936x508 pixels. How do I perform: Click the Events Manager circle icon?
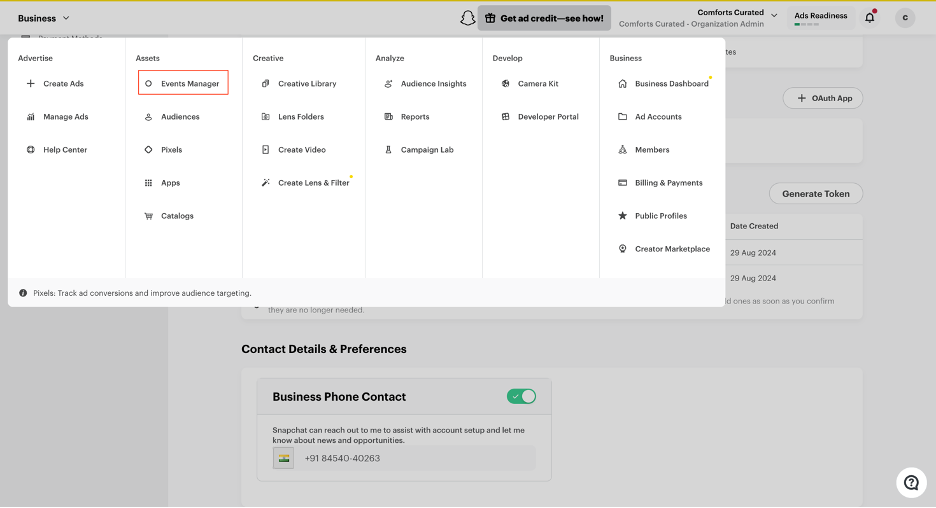pos(149,84)
